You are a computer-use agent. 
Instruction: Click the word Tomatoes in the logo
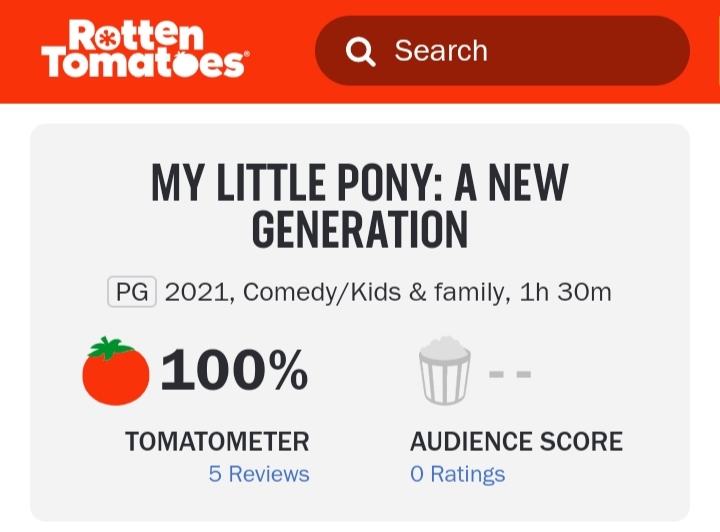coord(143,64)
